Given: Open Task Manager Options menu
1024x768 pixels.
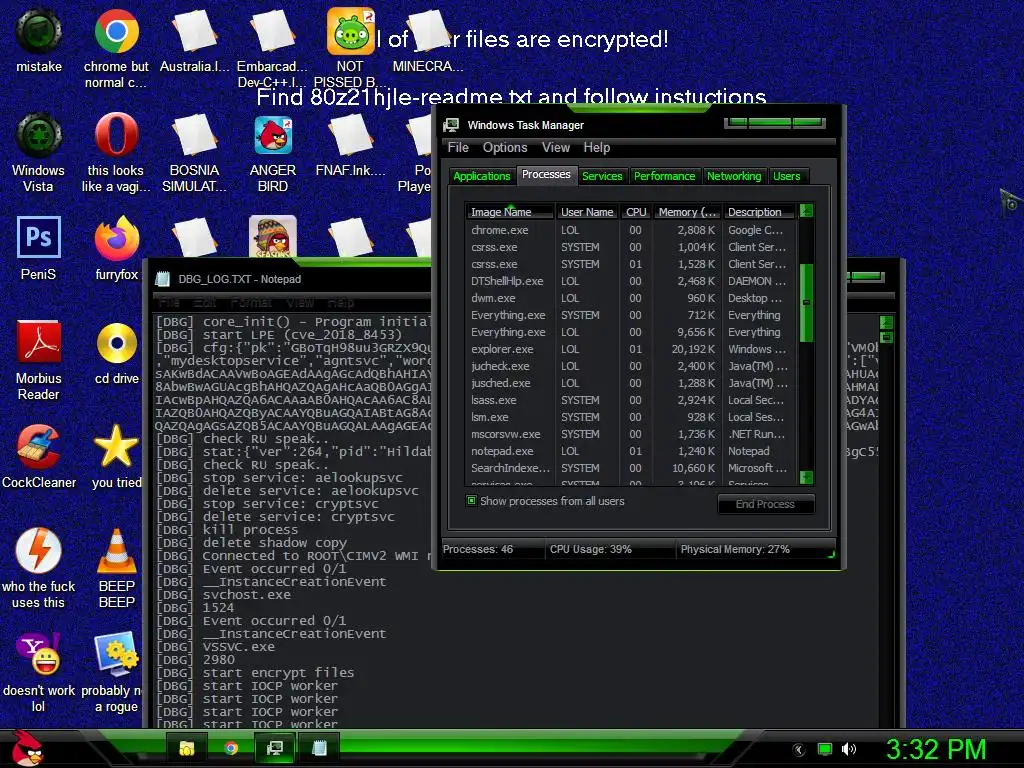Looking at the screenshot, I should point(505,148).
